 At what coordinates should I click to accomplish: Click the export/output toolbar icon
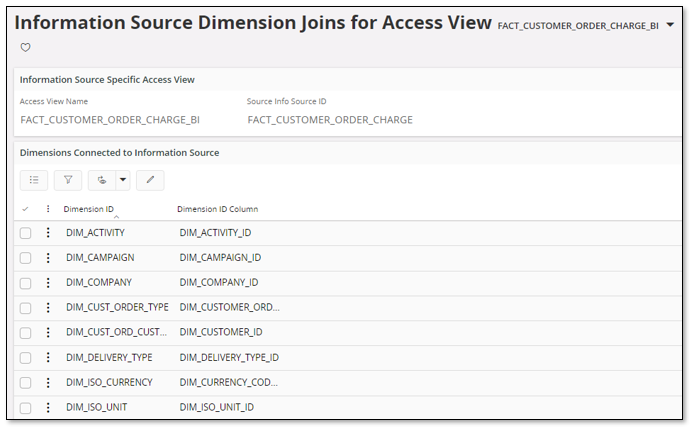[x=102, y=180]
